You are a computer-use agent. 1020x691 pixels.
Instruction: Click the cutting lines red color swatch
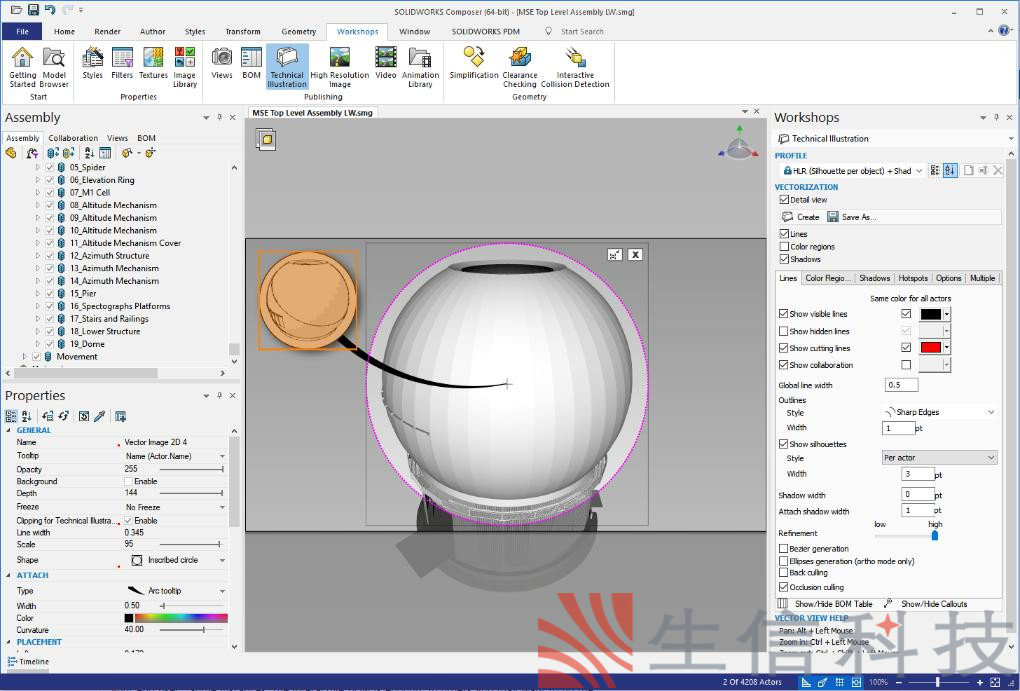(931, 348)
